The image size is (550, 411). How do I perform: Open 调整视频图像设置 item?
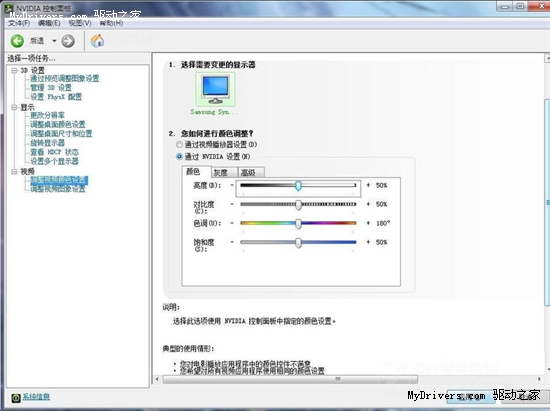[x=58, y=189]
